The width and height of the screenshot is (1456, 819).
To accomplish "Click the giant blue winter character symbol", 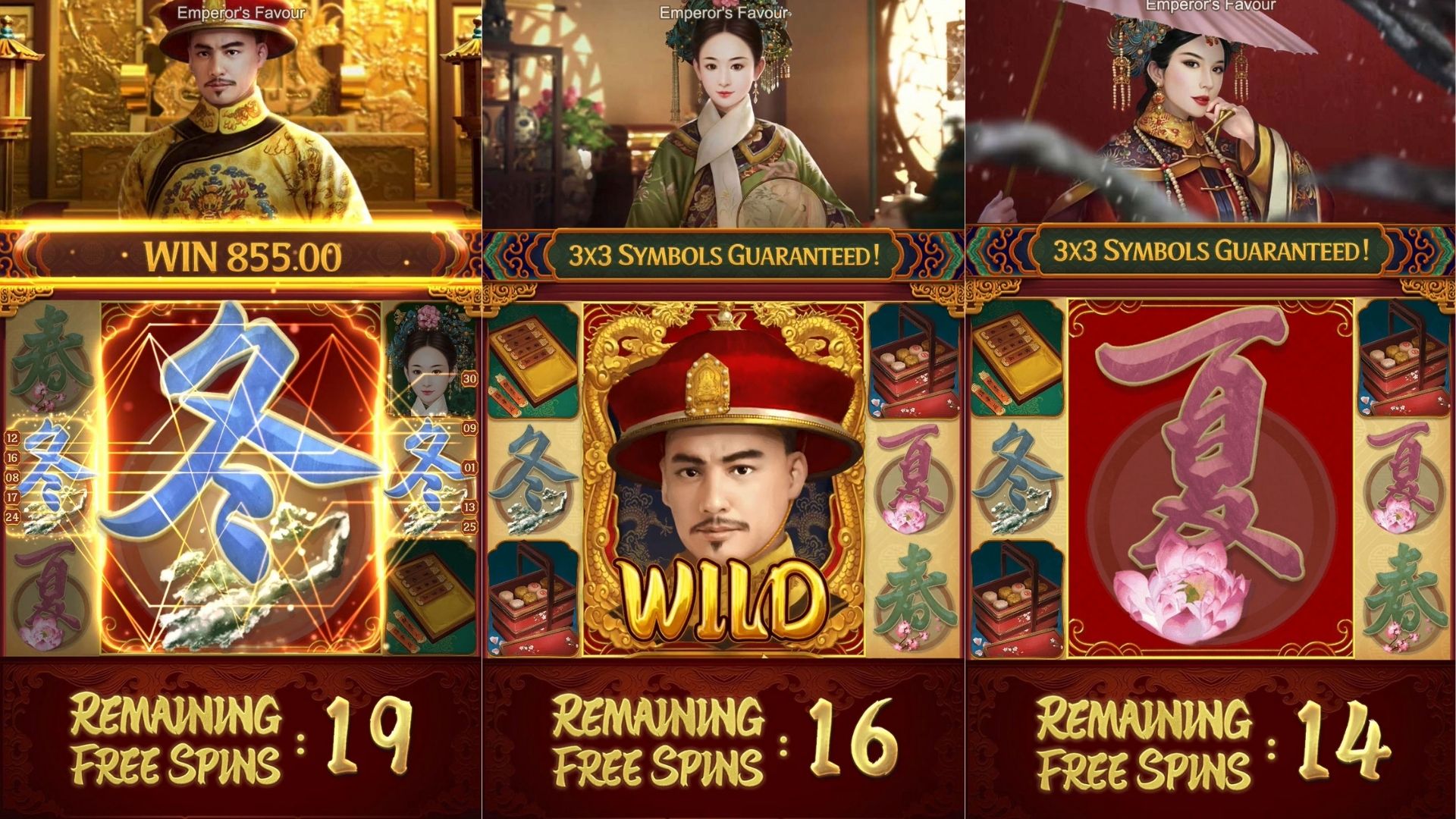I will coord(241,478).
